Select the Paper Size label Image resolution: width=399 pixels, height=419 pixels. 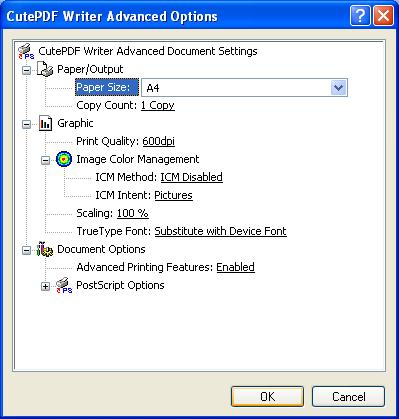click(x=107, y=87)
